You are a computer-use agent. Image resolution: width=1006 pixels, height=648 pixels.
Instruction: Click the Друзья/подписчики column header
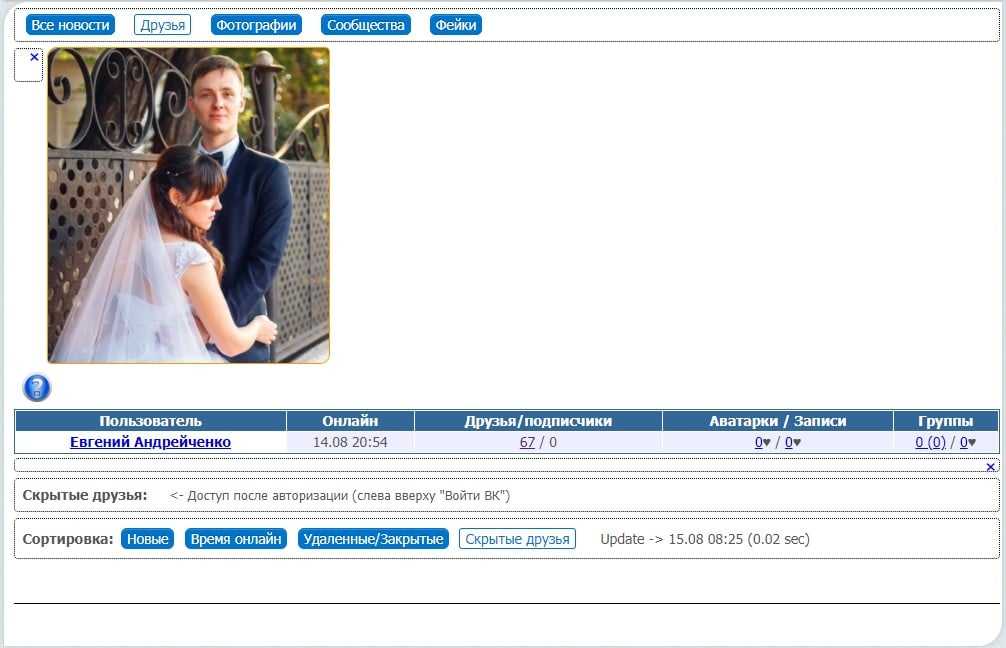point(538,421)
